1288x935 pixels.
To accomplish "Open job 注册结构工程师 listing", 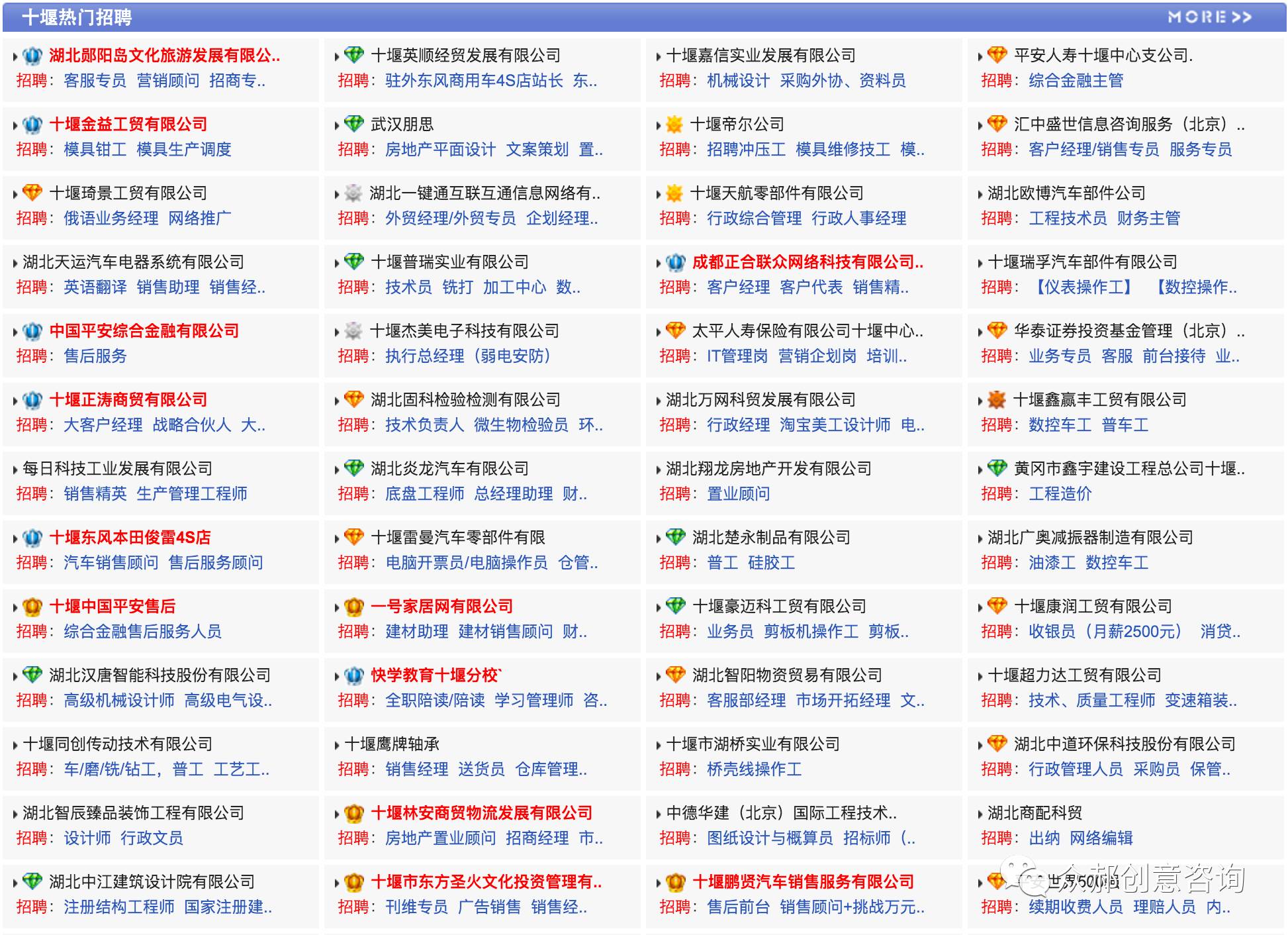I will click(x=118, y=907).
